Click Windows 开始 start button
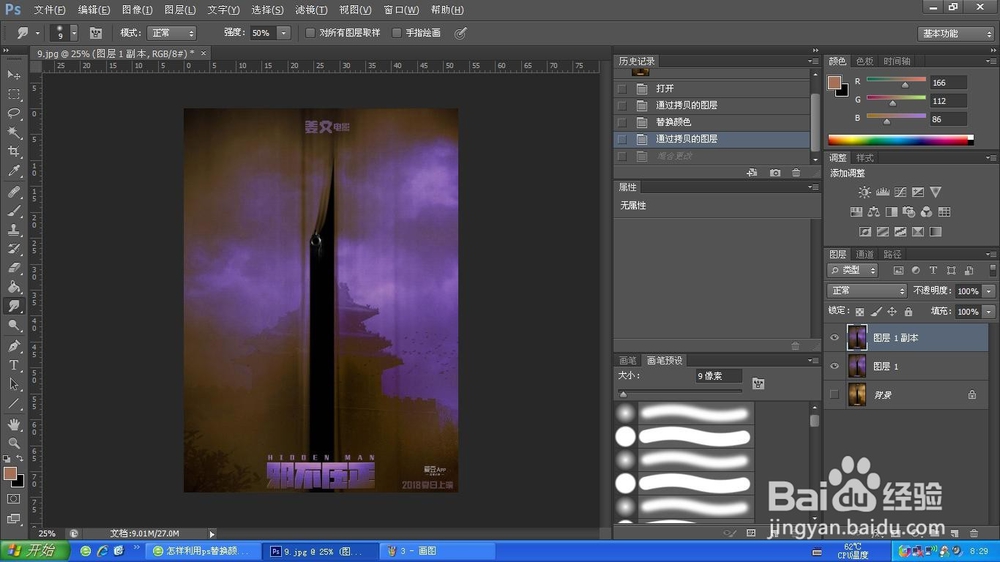Viewport: 1000px width, 562px height. [34, 551]
